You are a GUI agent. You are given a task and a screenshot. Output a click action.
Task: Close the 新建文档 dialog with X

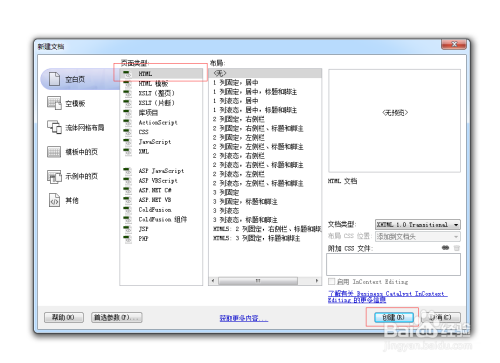(x=454, y=44)
